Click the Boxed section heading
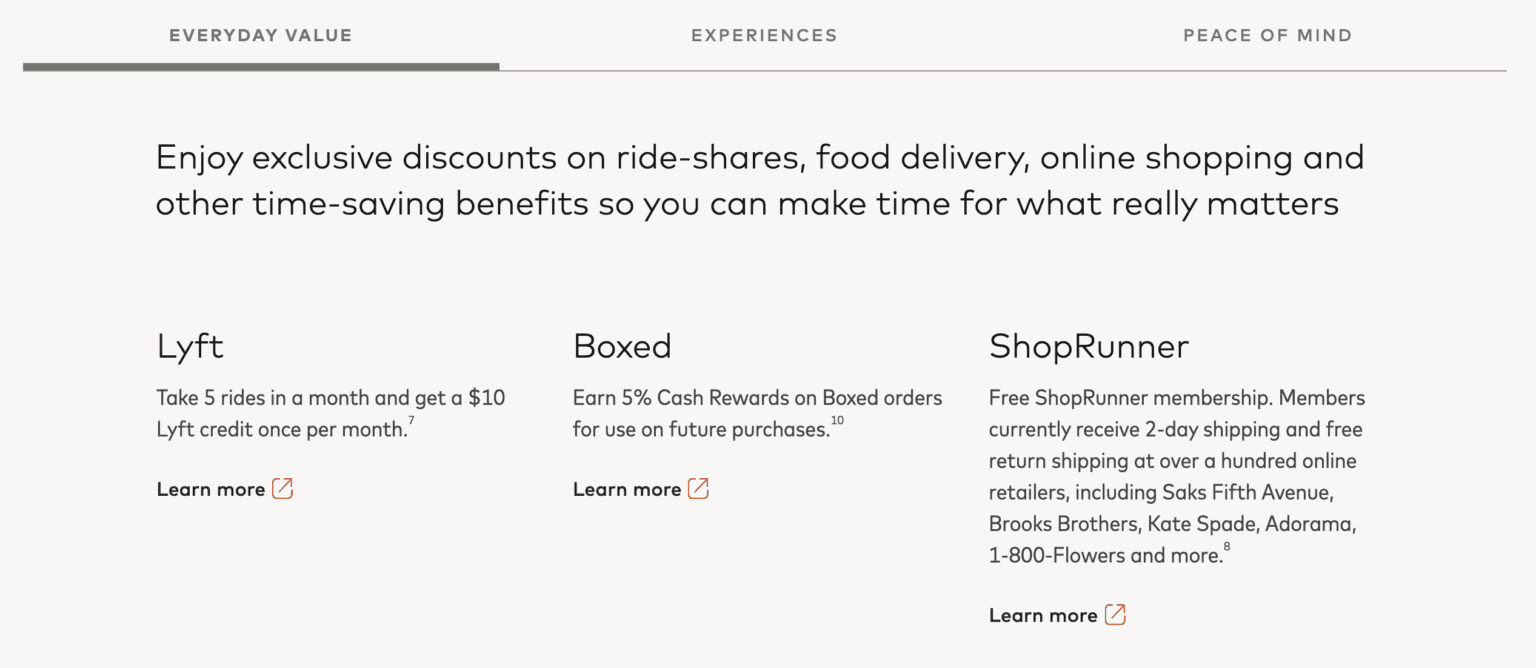Viewport: 1536px width, 668px height. point(622,346)
